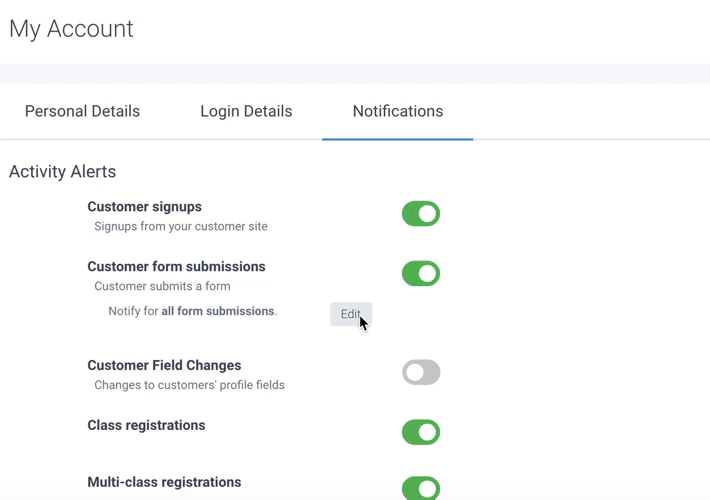
Task: Click the 'Signups from your customer site' description
Action: point(181,227)
